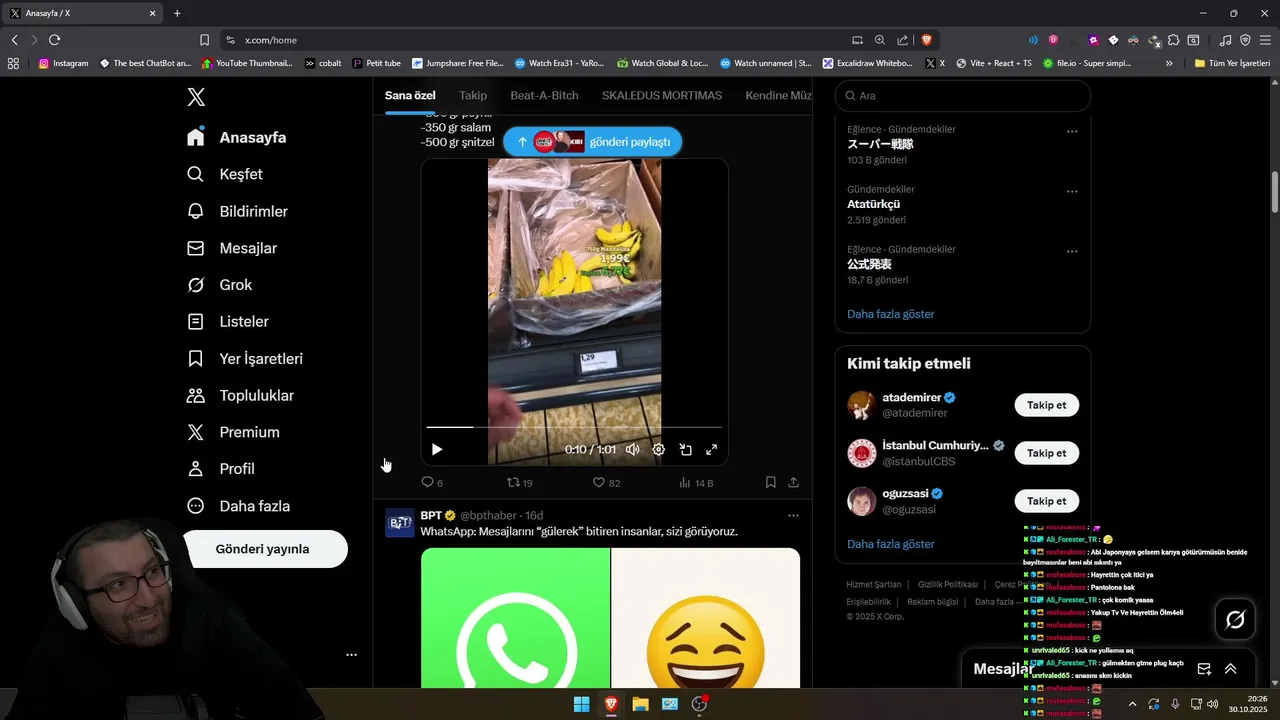The width and height of the screenshot is (1280, 720).
Task: Open Profil page
Action: [x=221, y=469]
